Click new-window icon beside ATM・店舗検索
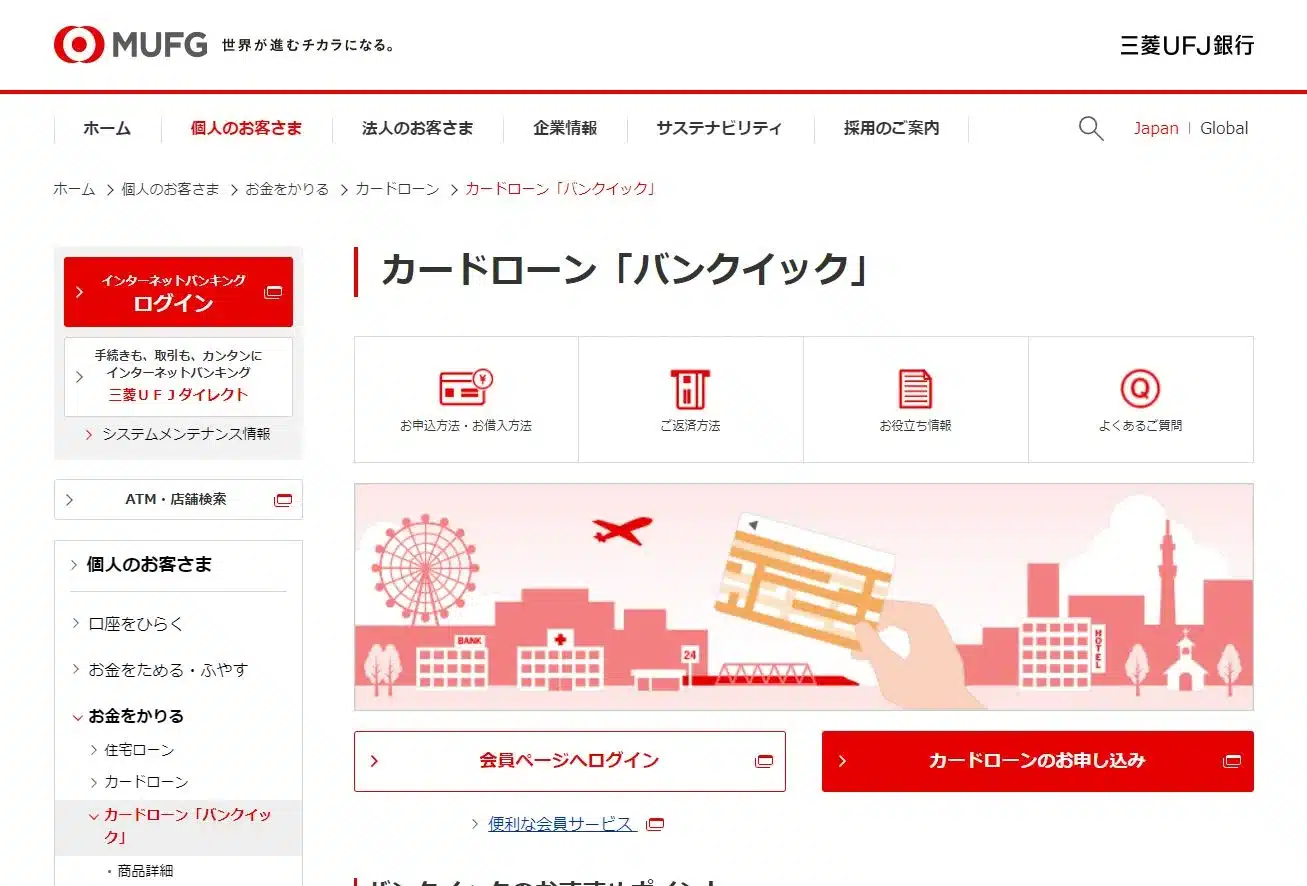The image size is (1307, 886). (283, 500)
